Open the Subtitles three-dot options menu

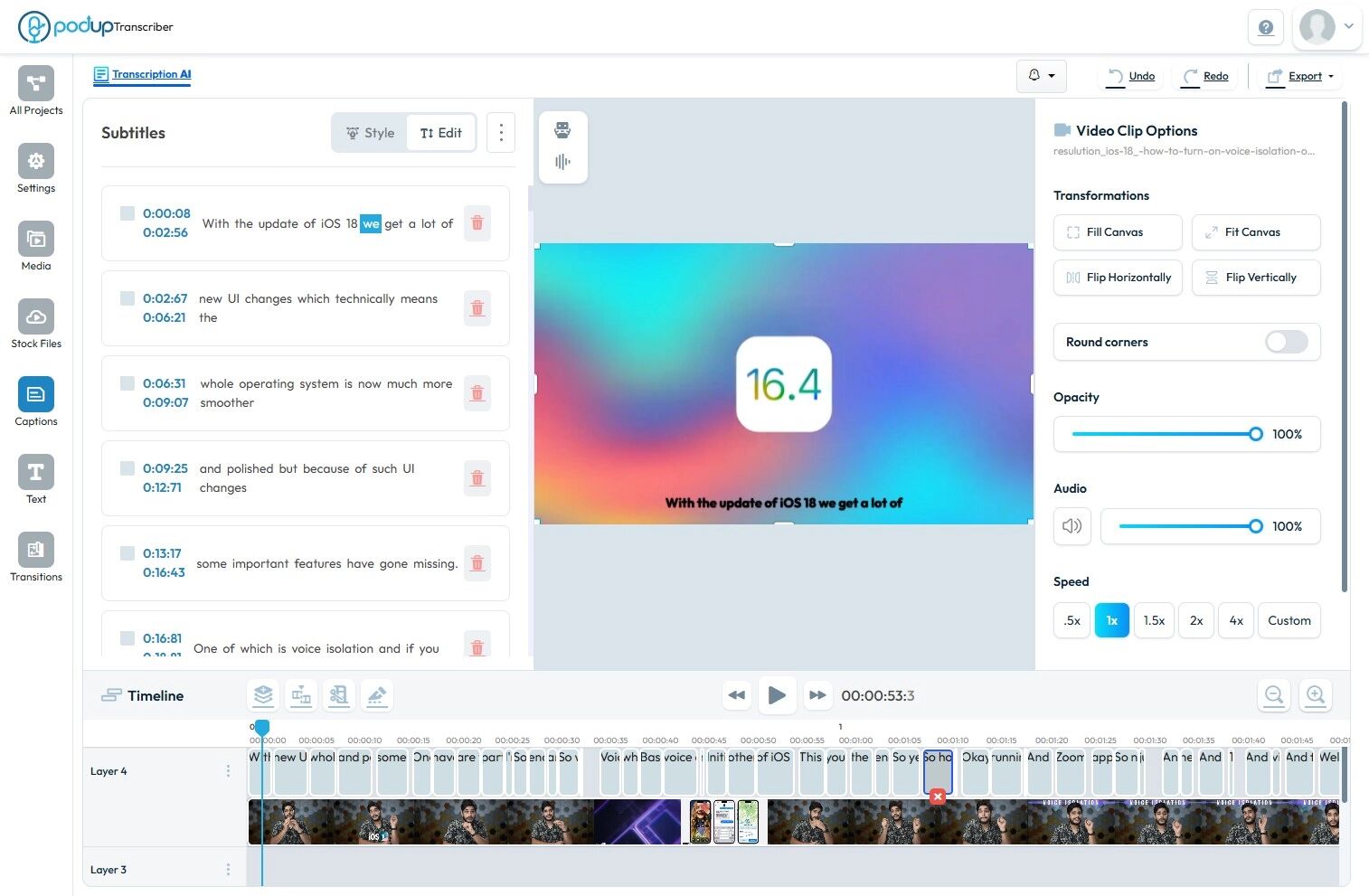point(501,133)
